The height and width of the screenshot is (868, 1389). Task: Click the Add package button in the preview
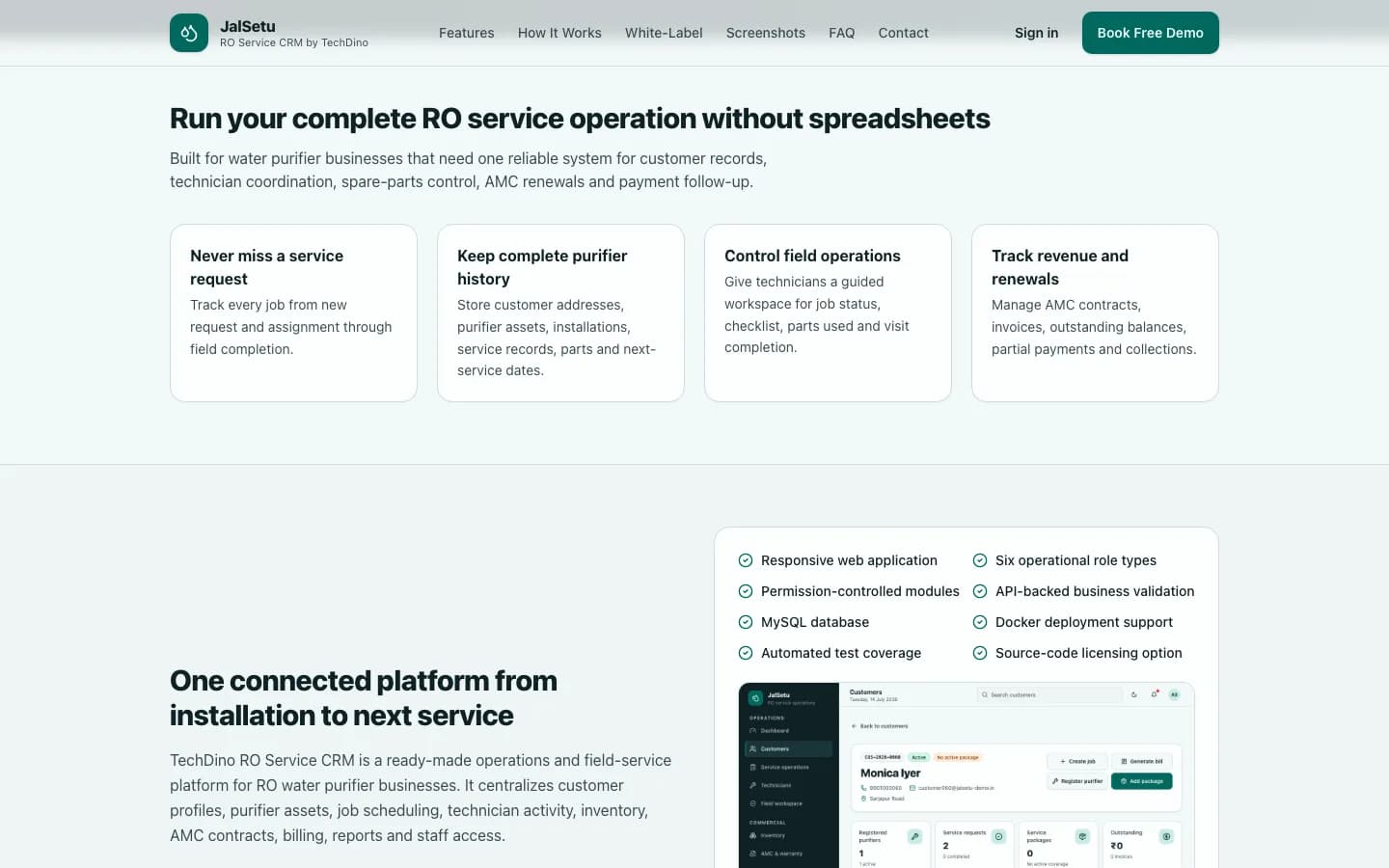pyautogui.click(x=1142, y=781)
